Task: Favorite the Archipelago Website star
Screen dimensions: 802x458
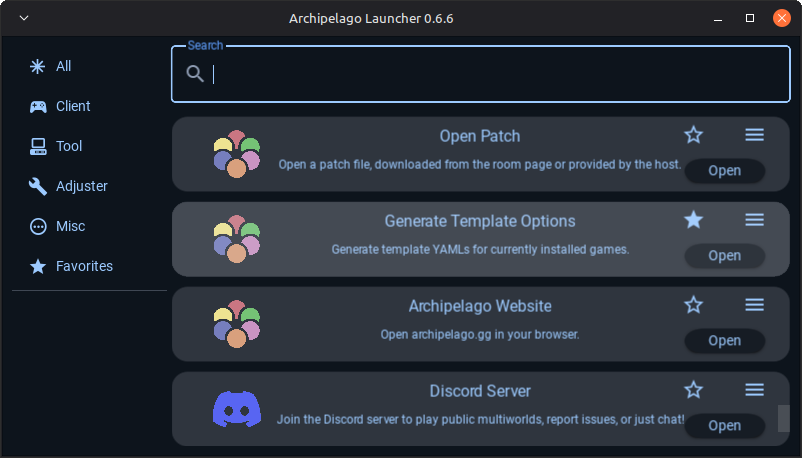Action: (694, 305)
